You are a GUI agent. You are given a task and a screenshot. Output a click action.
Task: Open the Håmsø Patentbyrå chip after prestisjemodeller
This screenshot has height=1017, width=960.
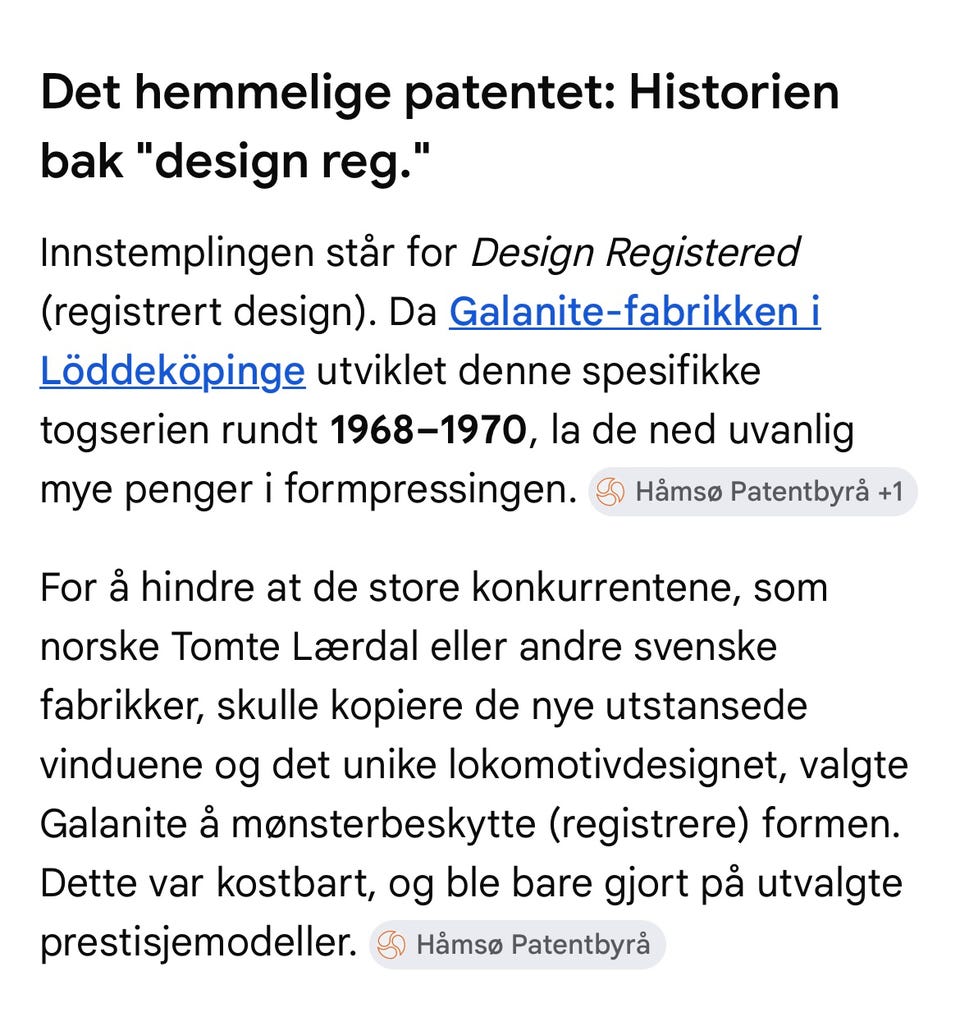coord(518,944)
